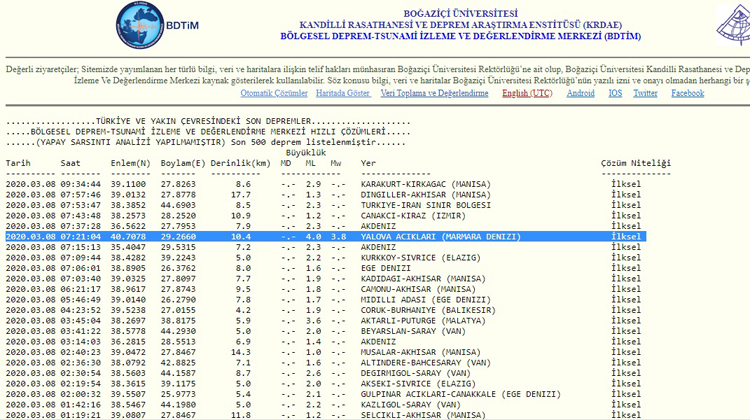
Task: Click CANAKCI-KIRAZ (IZMIR) location text
Action: (413, 216)
